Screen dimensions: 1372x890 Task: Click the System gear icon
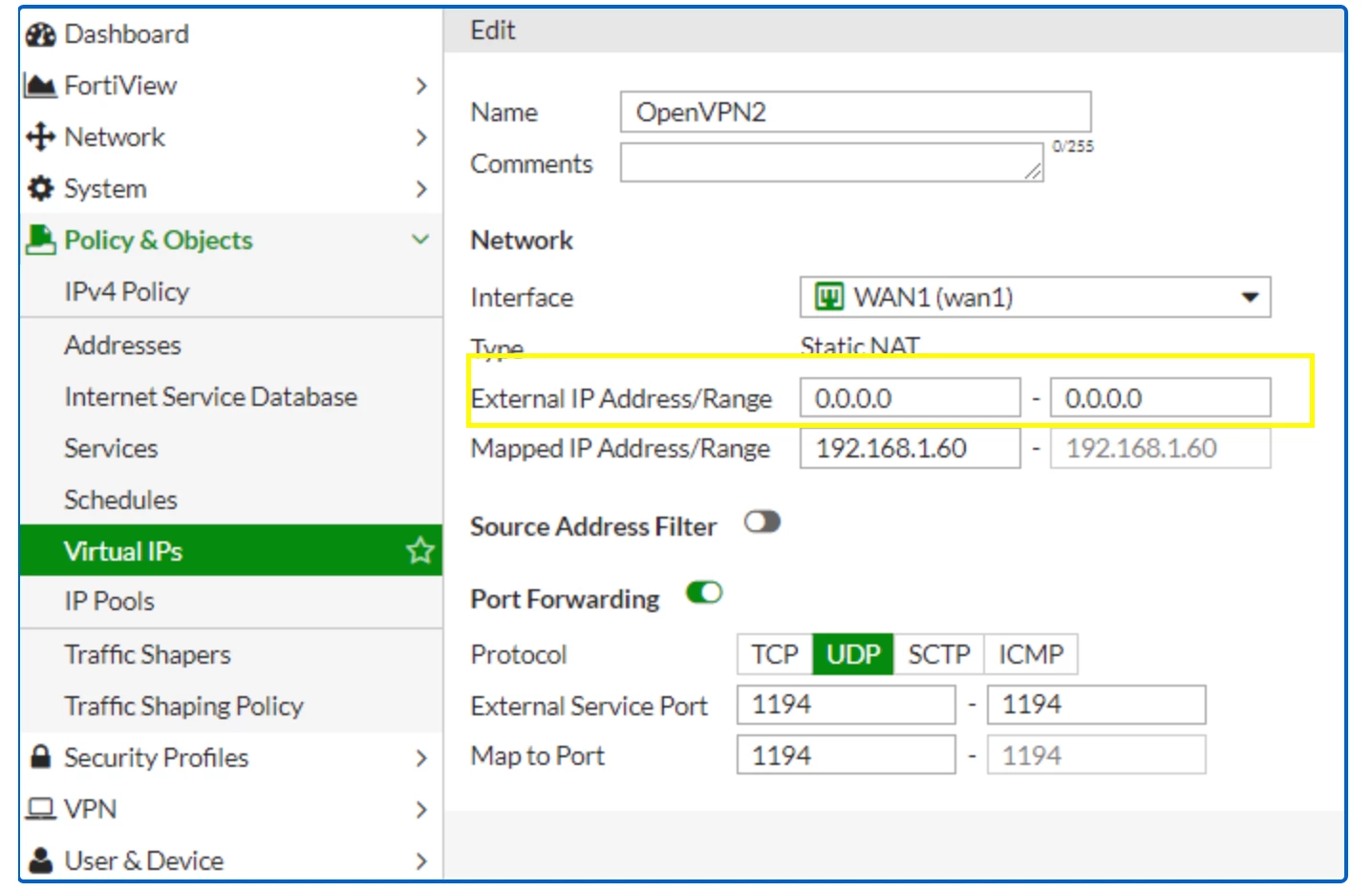[41, 189]
